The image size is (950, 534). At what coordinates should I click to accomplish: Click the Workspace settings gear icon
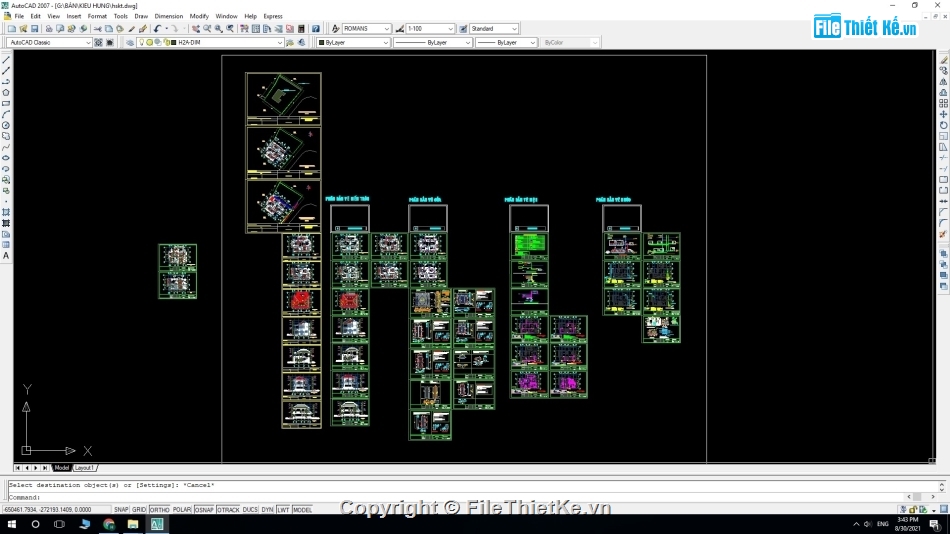click(x=98, y=42)
